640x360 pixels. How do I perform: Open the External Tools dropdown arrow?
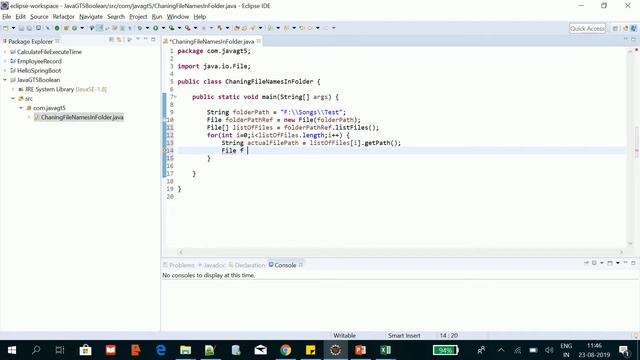tap(195, 28)
